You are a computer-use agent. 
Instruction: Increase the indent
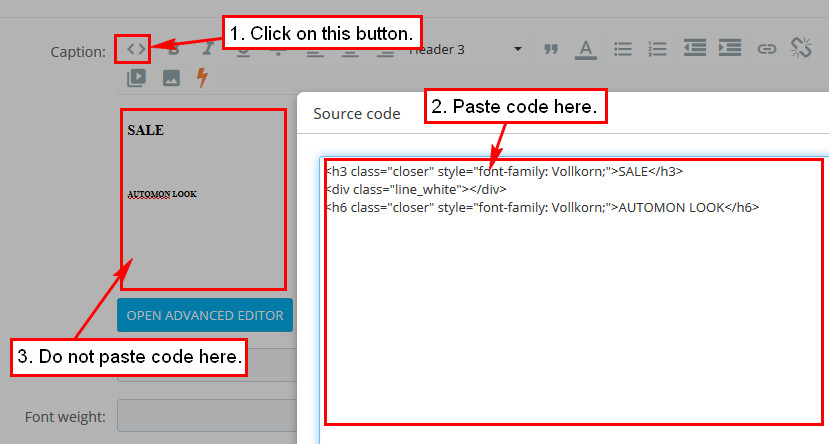click(x=730, y=48)
